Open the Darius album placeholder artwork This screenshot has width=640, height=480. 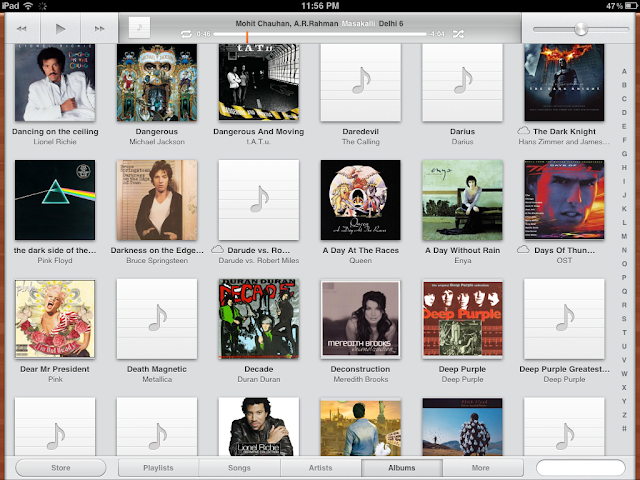pos(462,82)
